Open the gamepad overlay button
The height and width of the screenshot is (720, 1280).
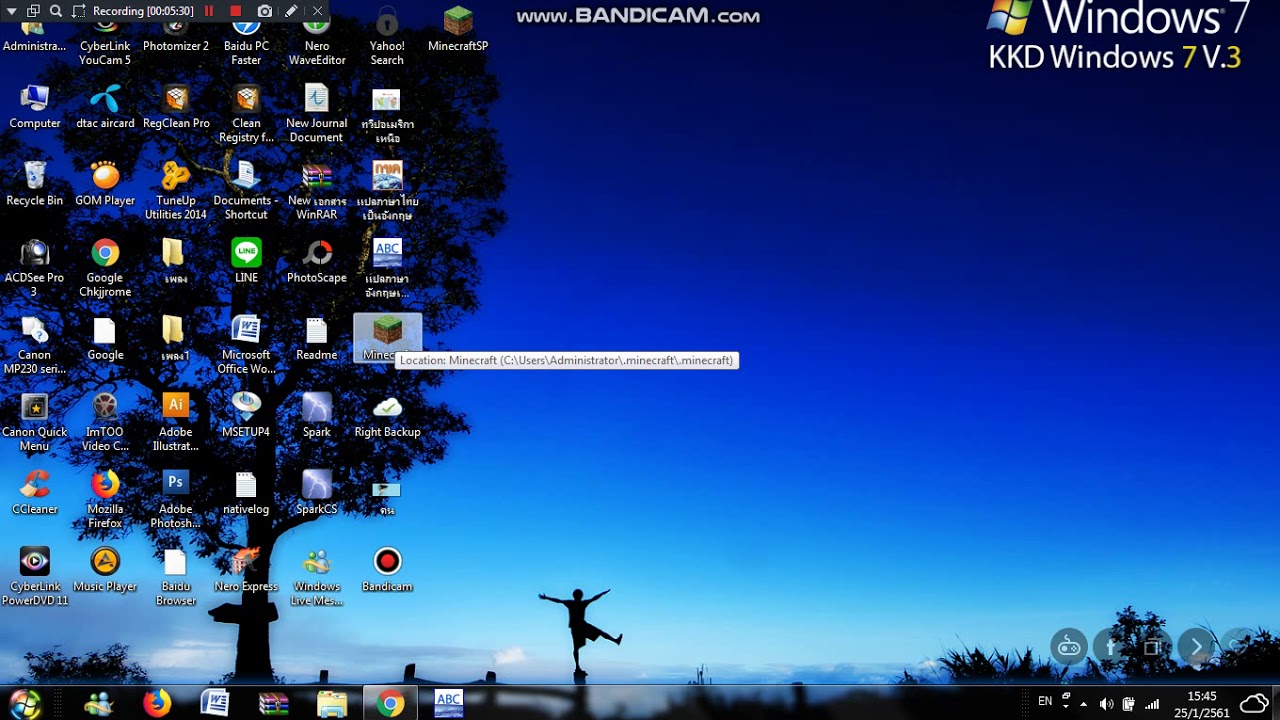click(x=1069, y=647)
